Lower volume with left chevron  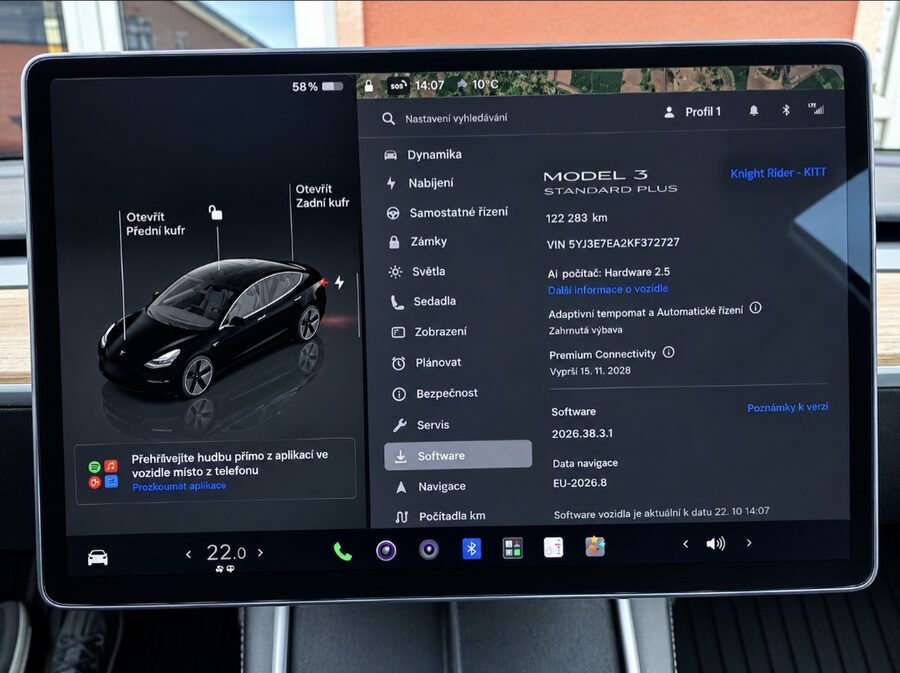[x=685, y=544]
